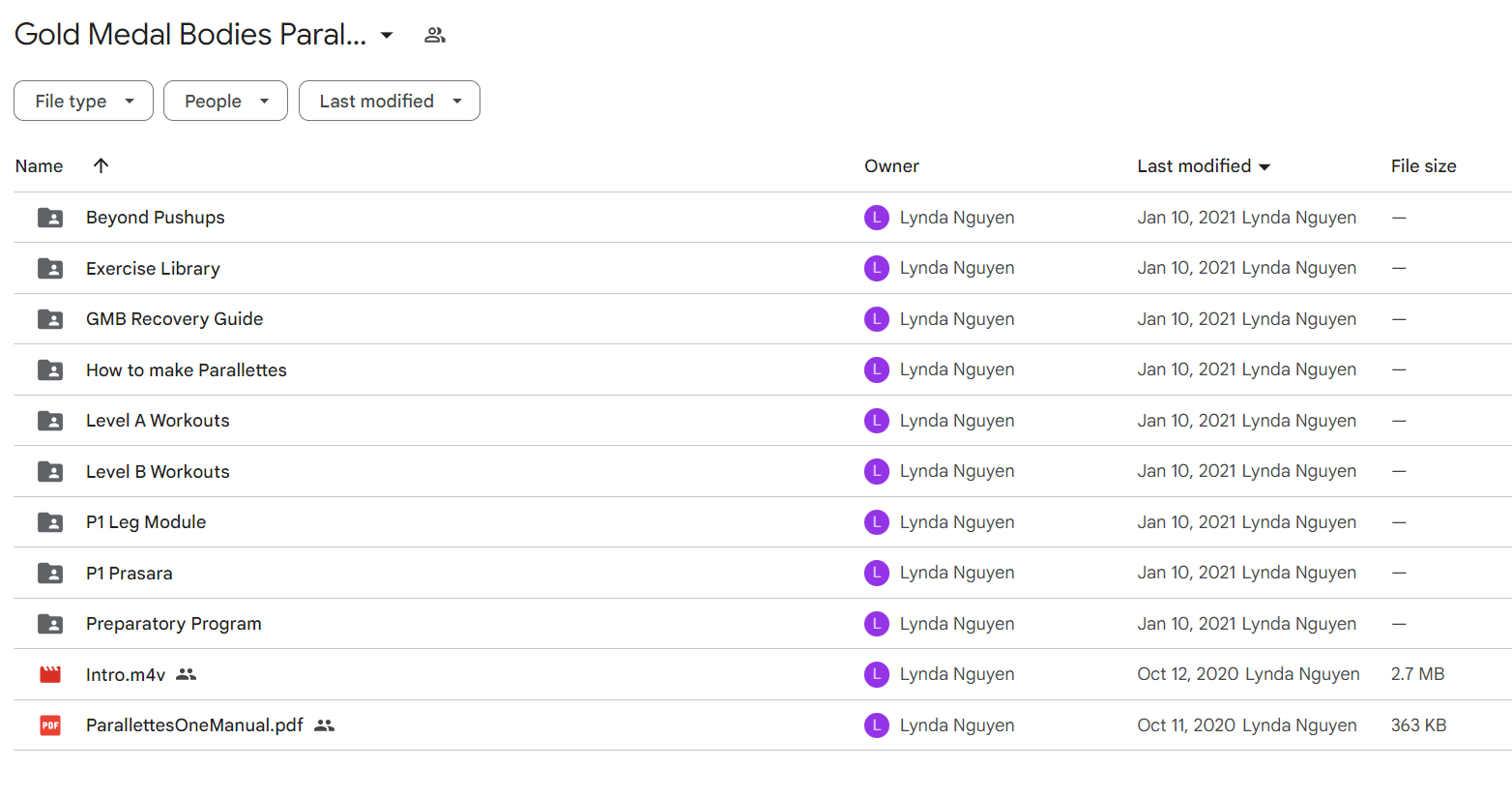Click owner Lynda Nguyen in P1 Leg Module row
The width and height of the screenshot is (1512, 798).
pos(957,522)
